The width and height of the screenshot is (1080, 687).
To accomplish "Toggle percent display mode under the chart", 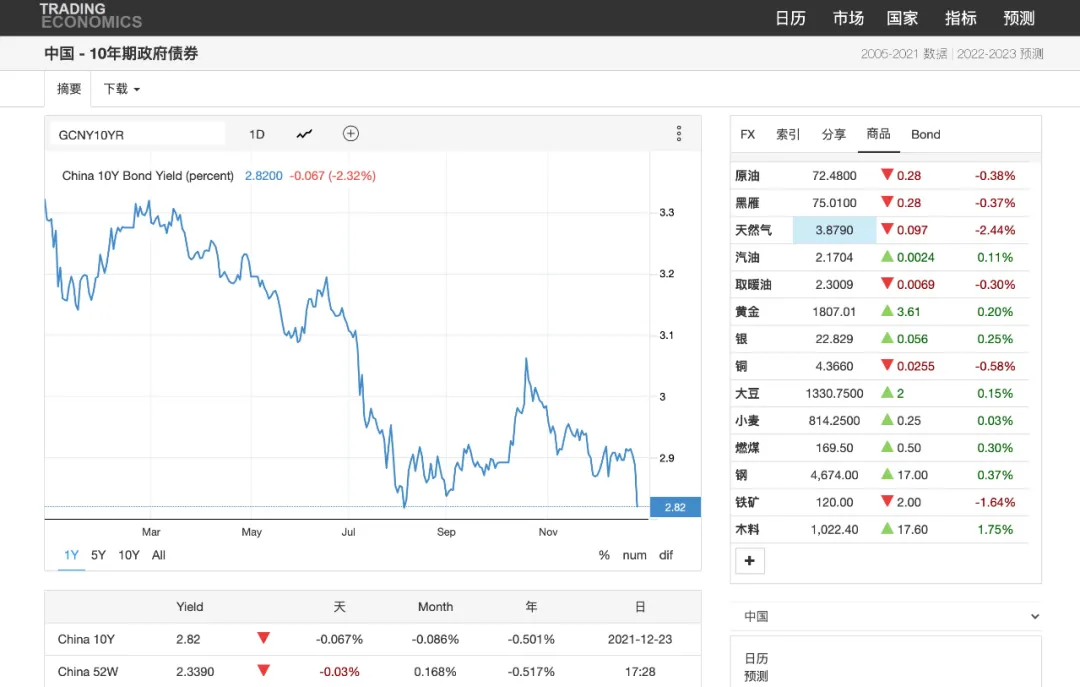I will tap(605, 555).
